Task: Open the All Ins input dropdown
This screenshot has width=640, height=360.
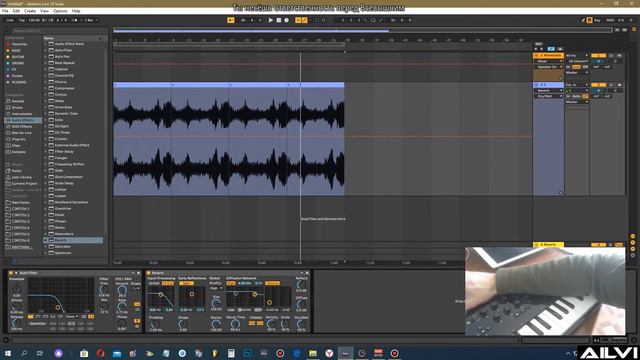Action: point(577,56)
